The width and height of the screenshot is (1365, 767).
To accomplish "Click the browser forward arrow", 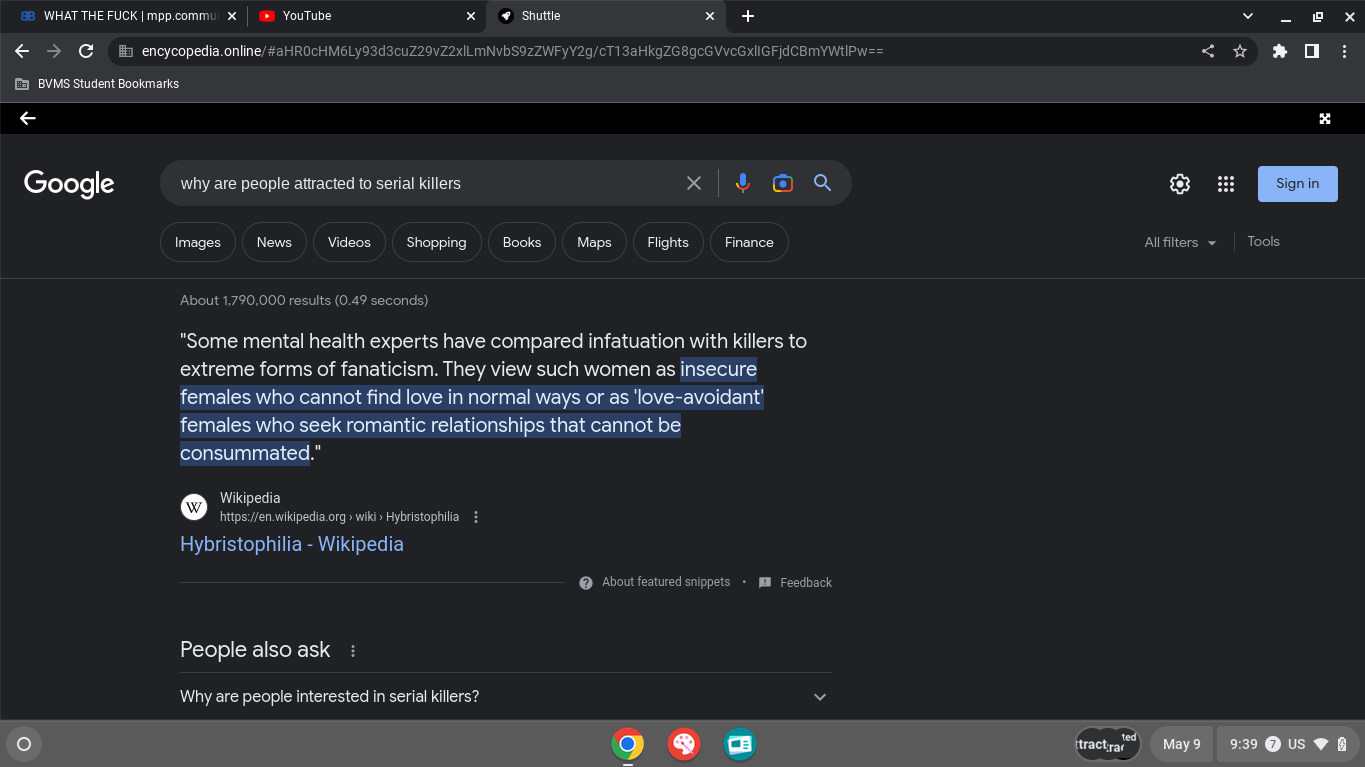I will (x=54, y=51).
